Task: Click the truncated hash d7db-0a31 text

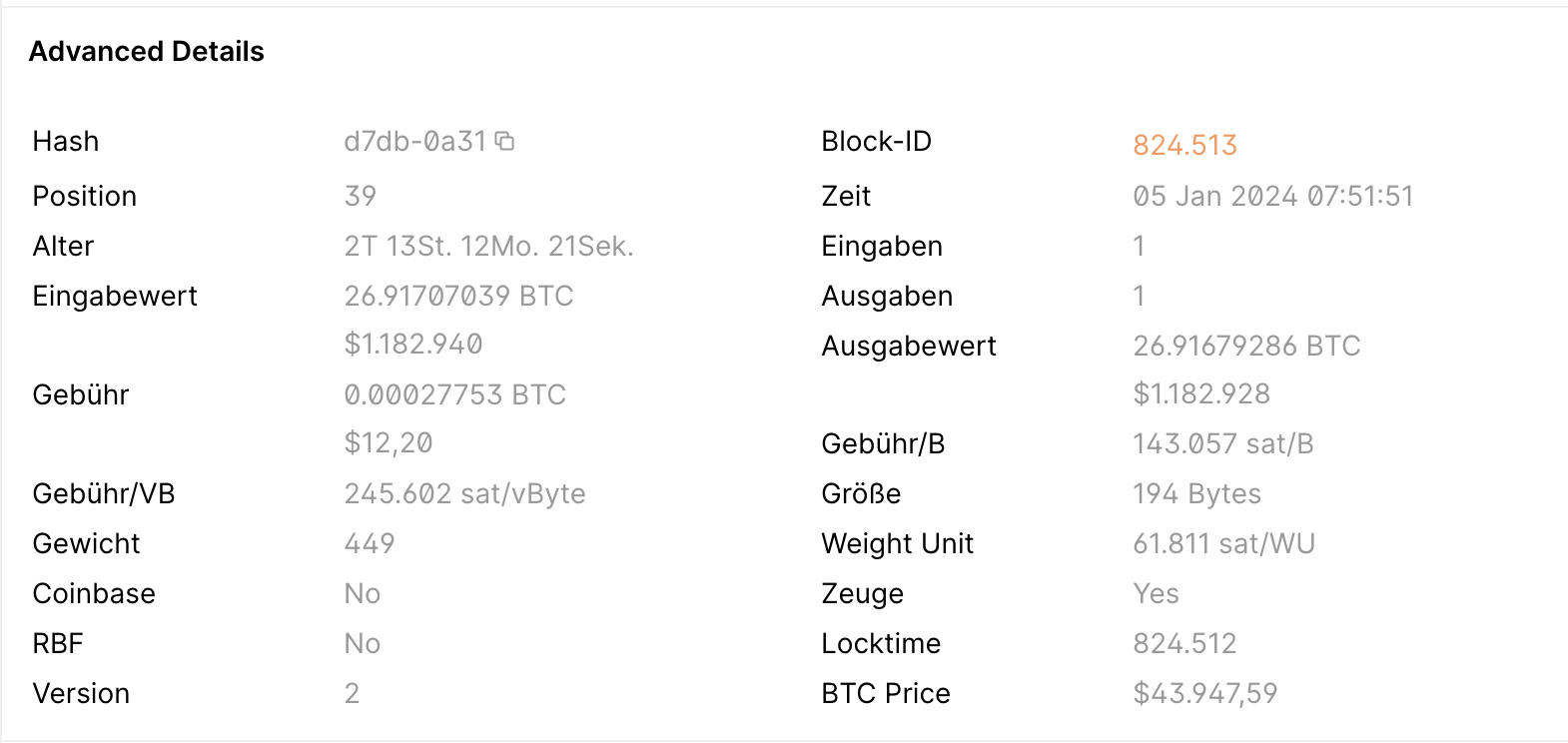Action: [x=414, y=142]
